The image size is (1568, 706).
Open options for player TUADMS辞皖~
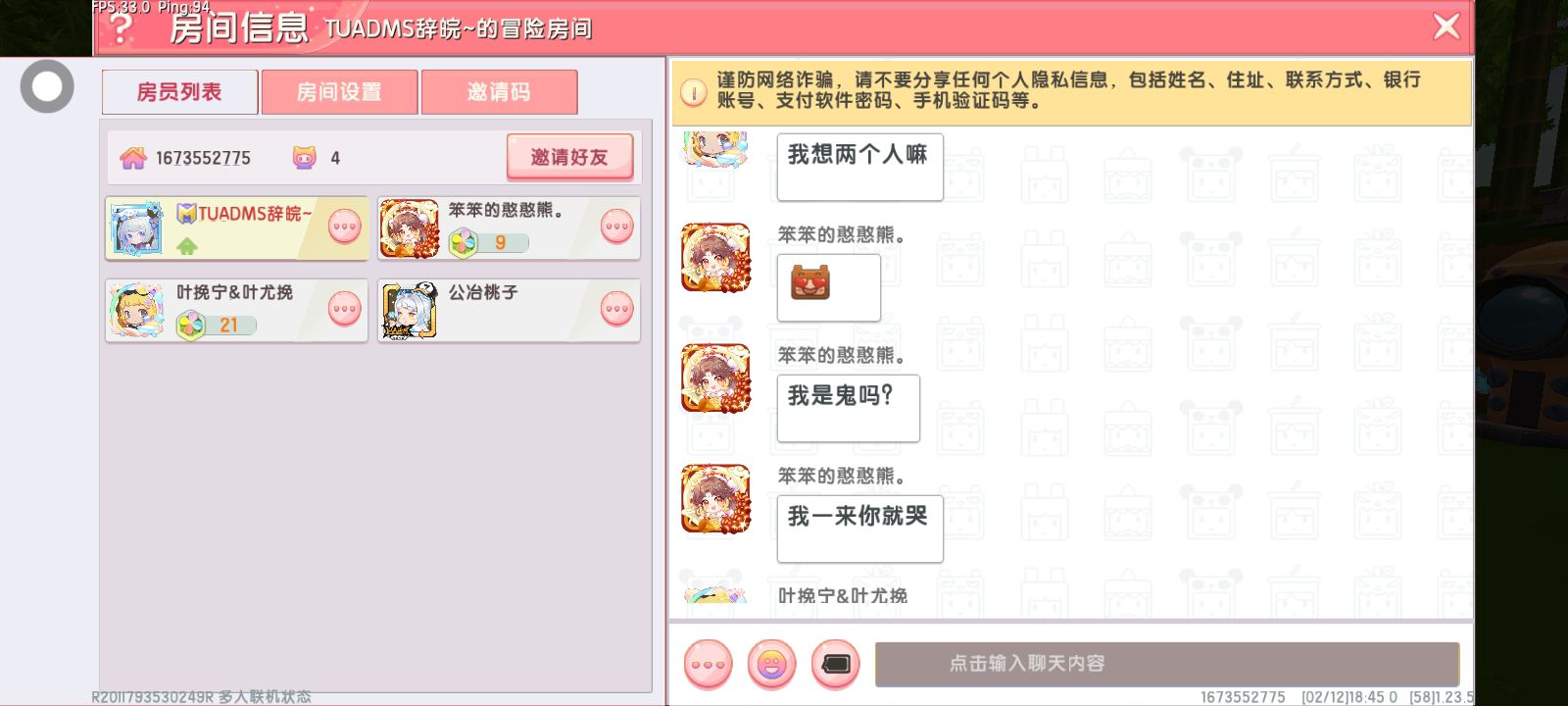pos(344,227)
